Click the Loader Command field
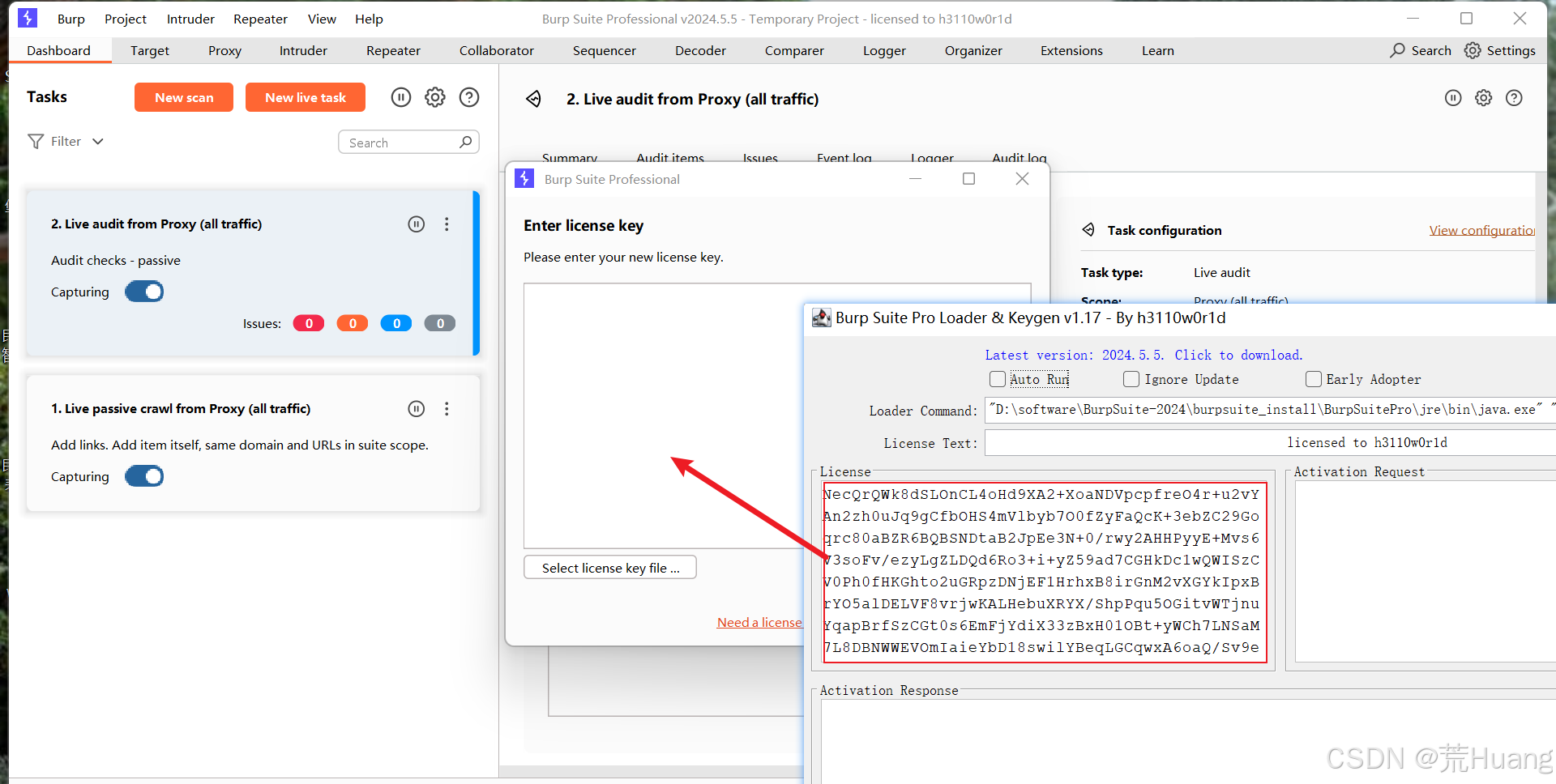Screen dimensions: 1556x784 (x=1270, y=410)
